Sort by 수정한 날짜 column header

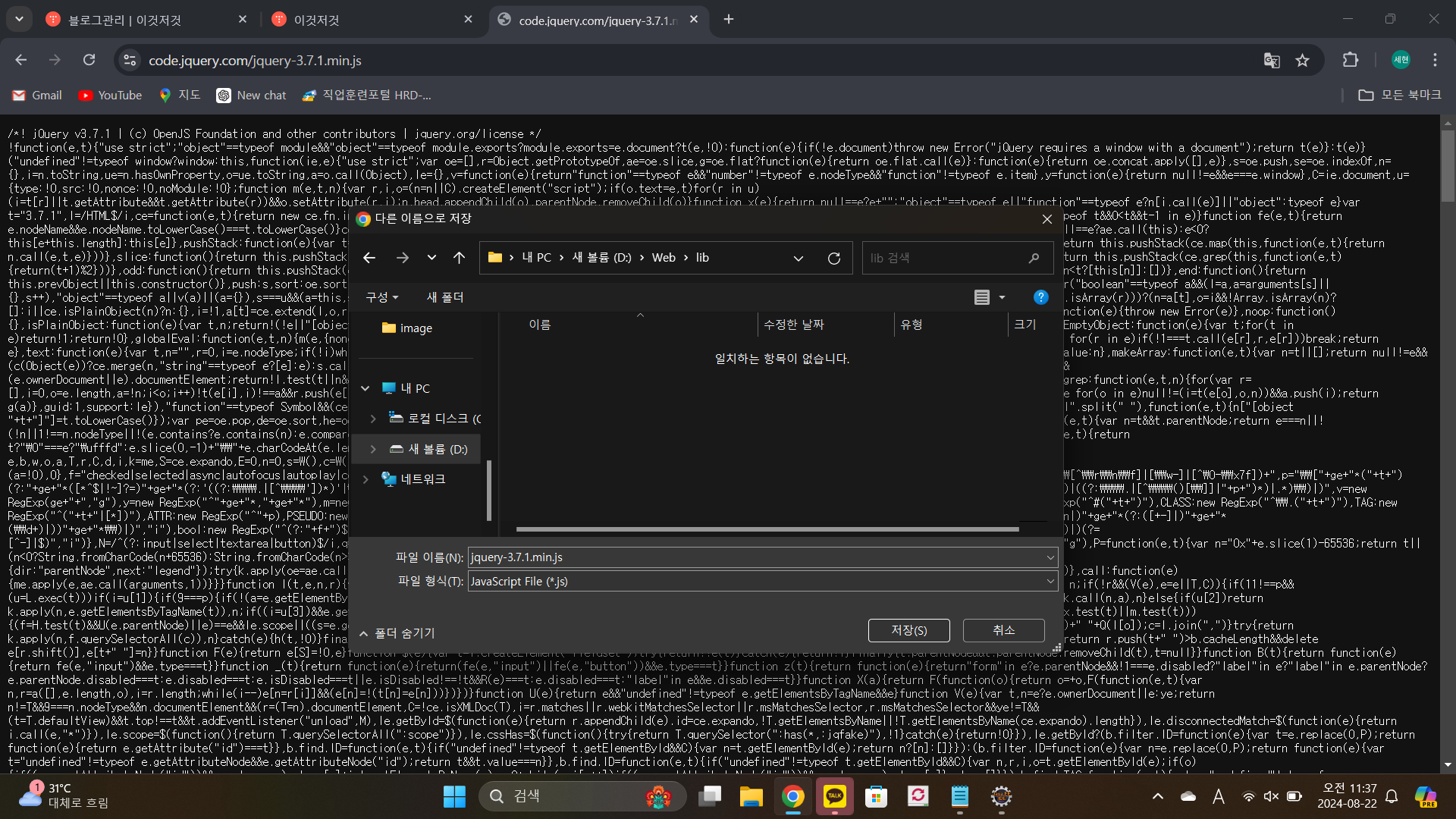(794, 325)
